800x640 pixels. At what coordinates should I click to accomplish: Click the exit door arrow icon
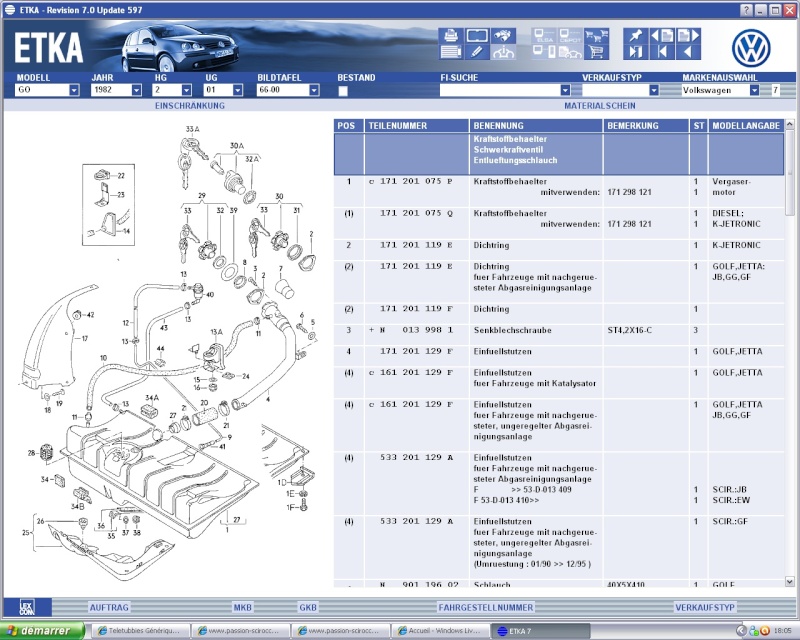pyautogui.click(x=636, y=52)
